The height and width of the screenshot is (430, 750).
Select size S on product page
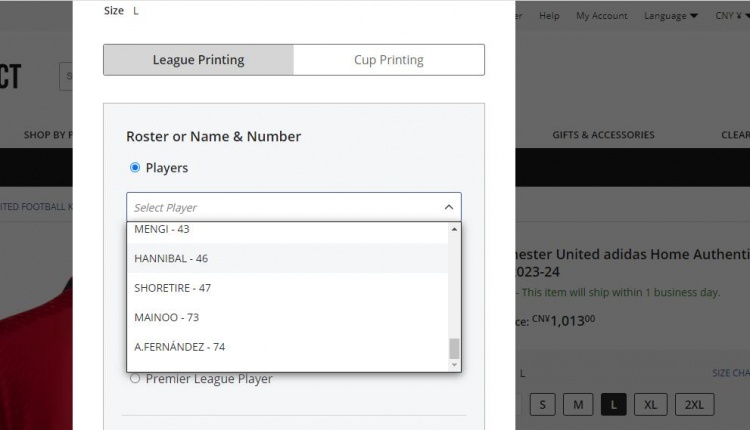pos(542,405)
